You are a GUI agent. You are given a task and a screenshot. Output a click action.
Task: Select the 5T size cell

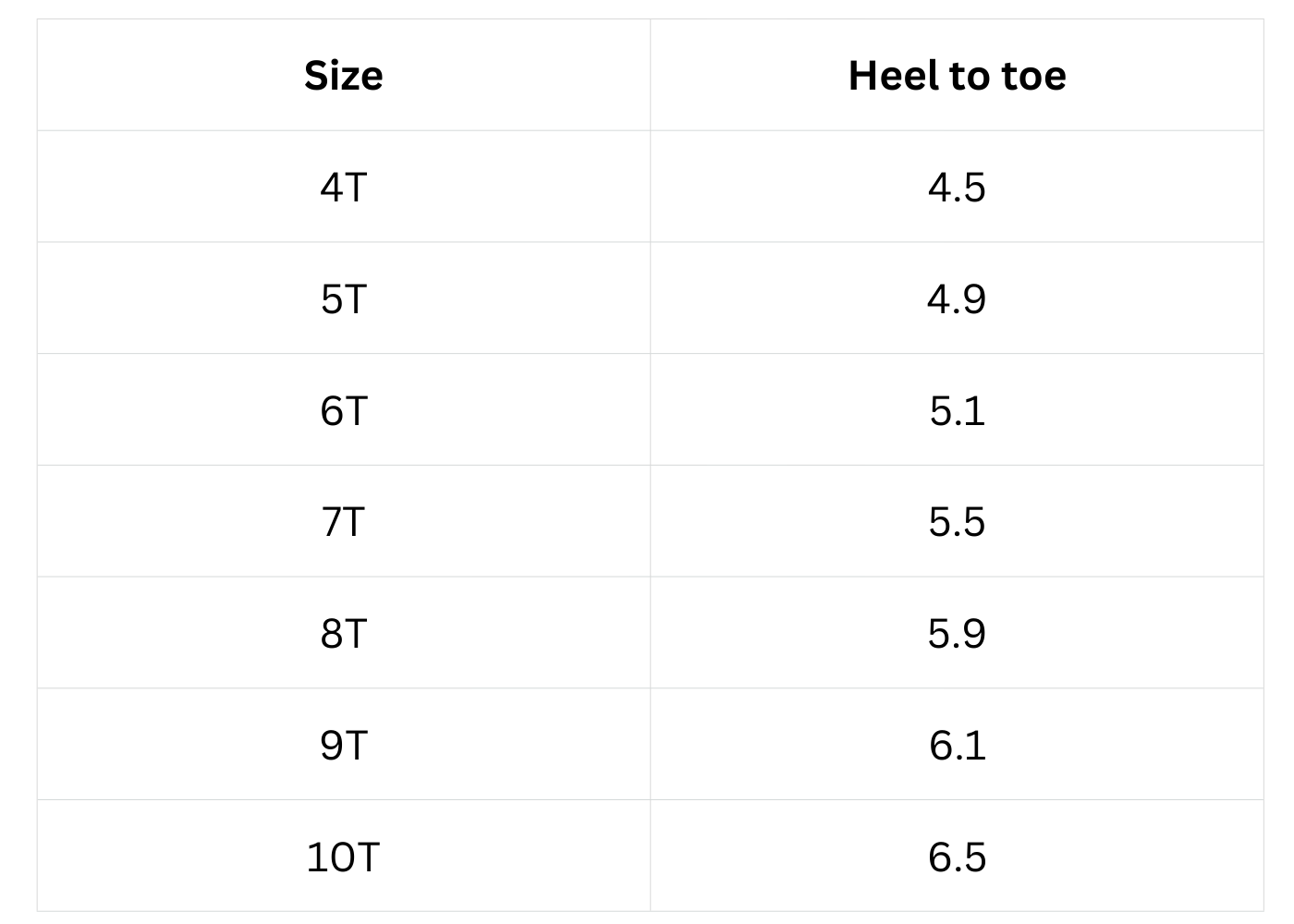(343, 299)
